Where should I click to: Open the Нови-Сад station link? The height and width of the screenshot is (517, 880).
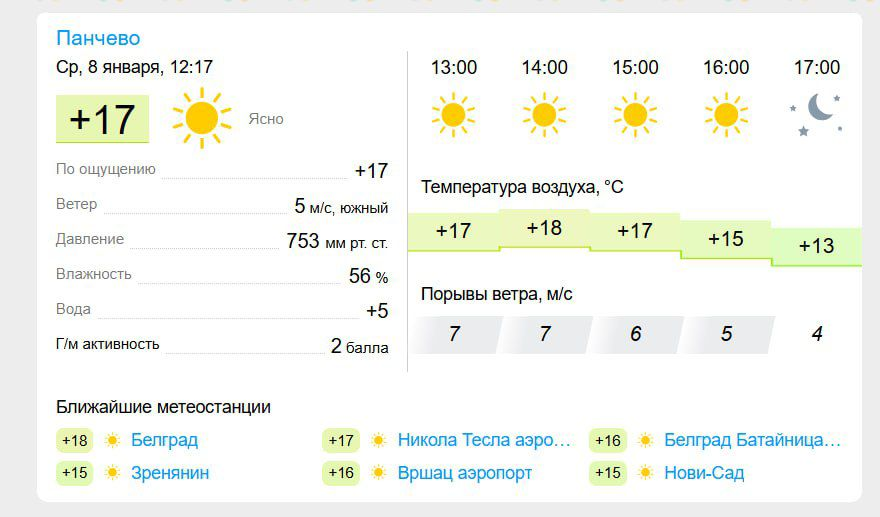point(704,473)
